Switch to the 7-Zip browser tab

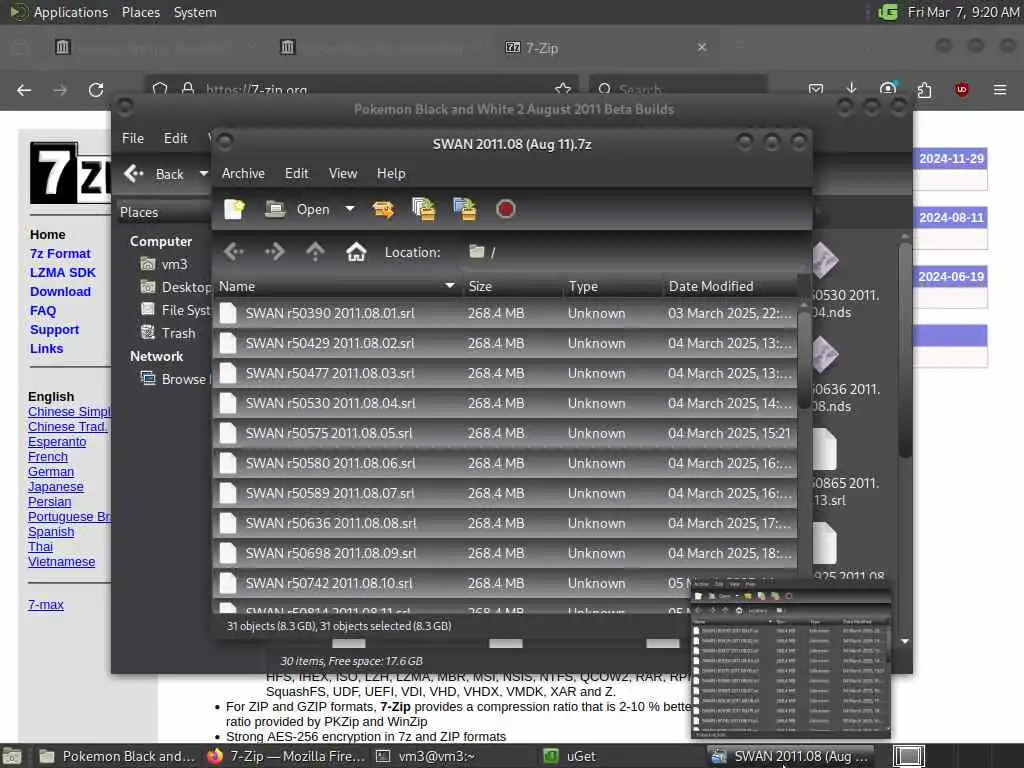pos(604,48)
